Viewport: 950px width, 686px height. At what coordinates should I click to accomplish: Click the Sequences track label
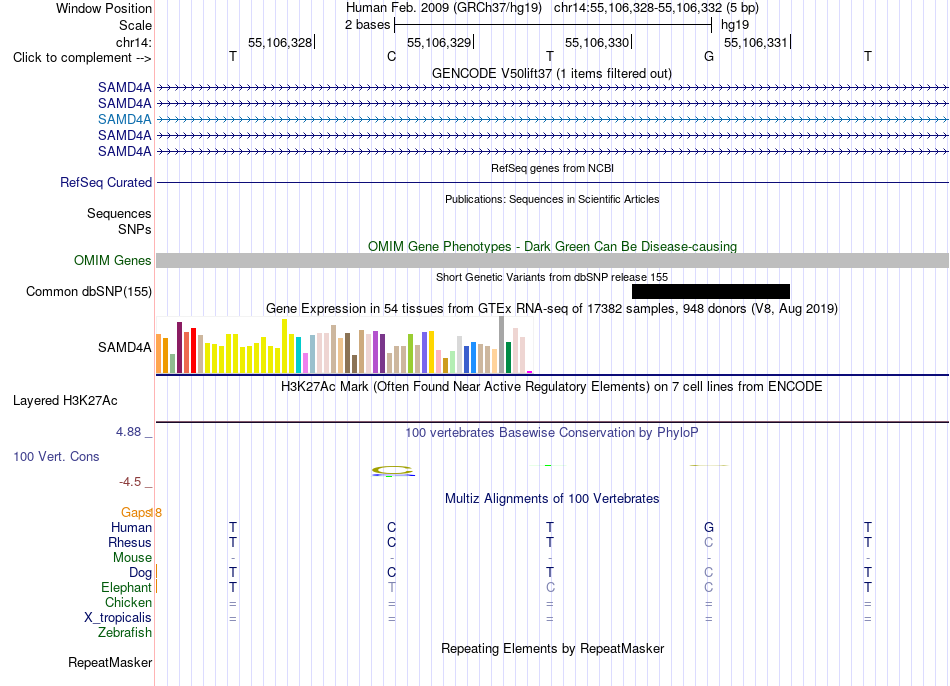pos(119,213)
